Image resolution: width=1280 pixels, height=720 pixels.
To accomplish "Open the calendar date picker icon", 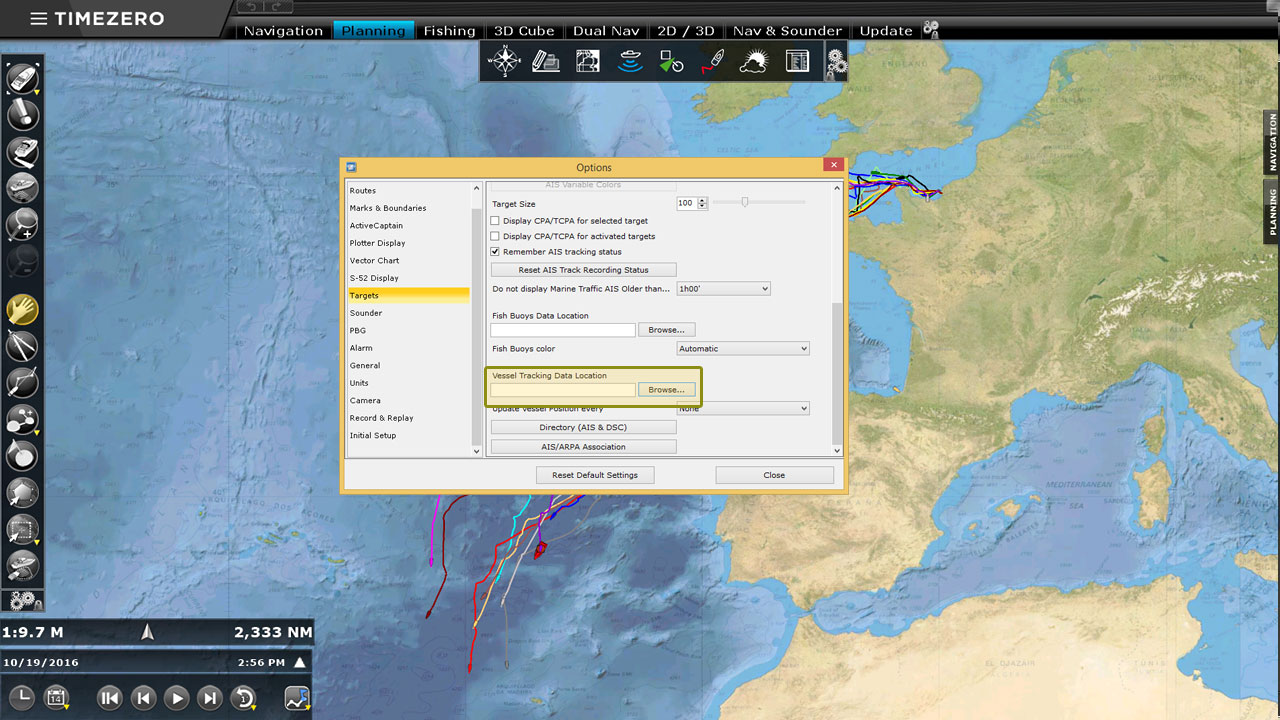I will [57, 698].
